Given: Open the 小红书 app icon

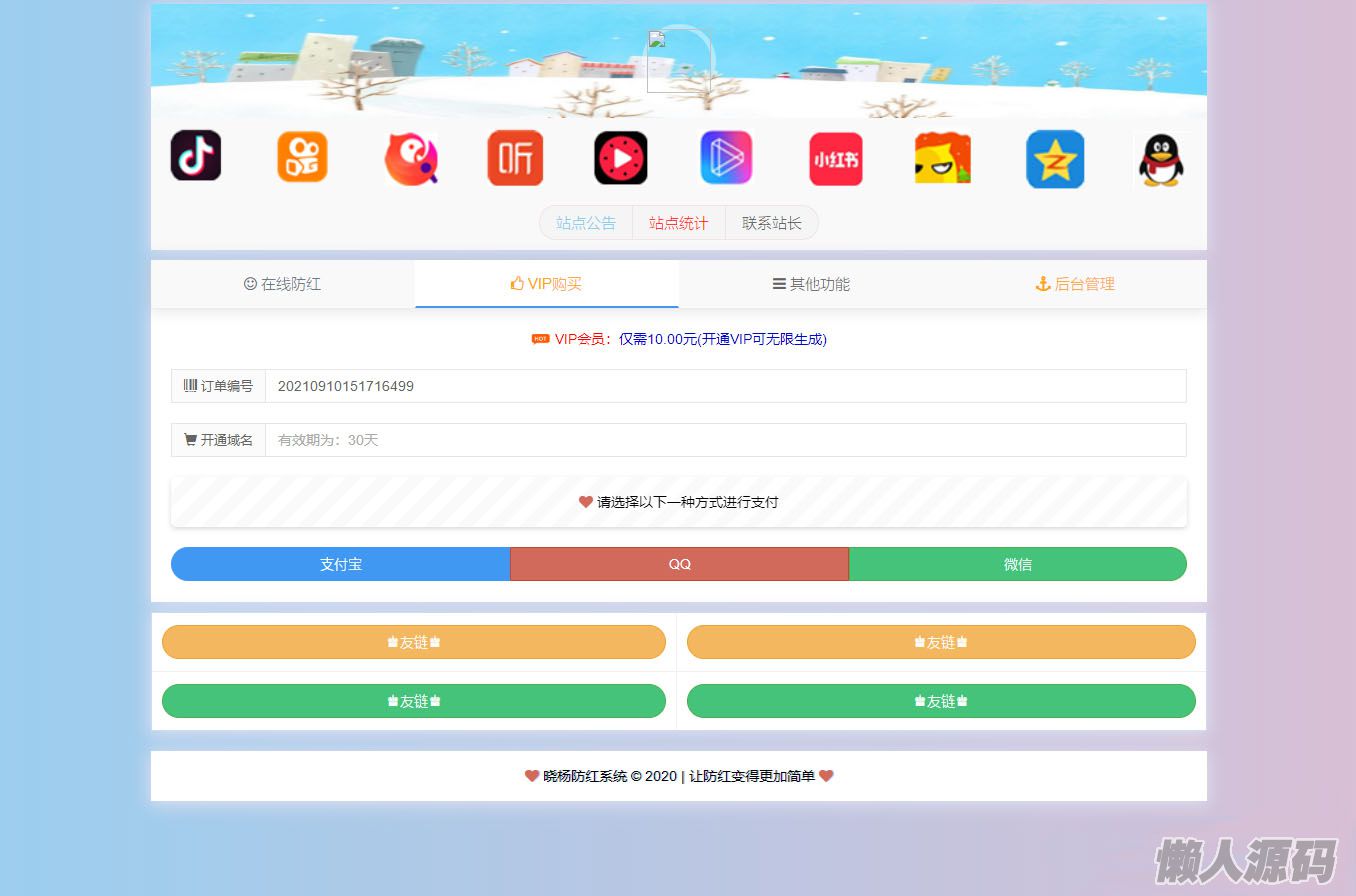Looking at the screenshot, I should pos(836,159).
